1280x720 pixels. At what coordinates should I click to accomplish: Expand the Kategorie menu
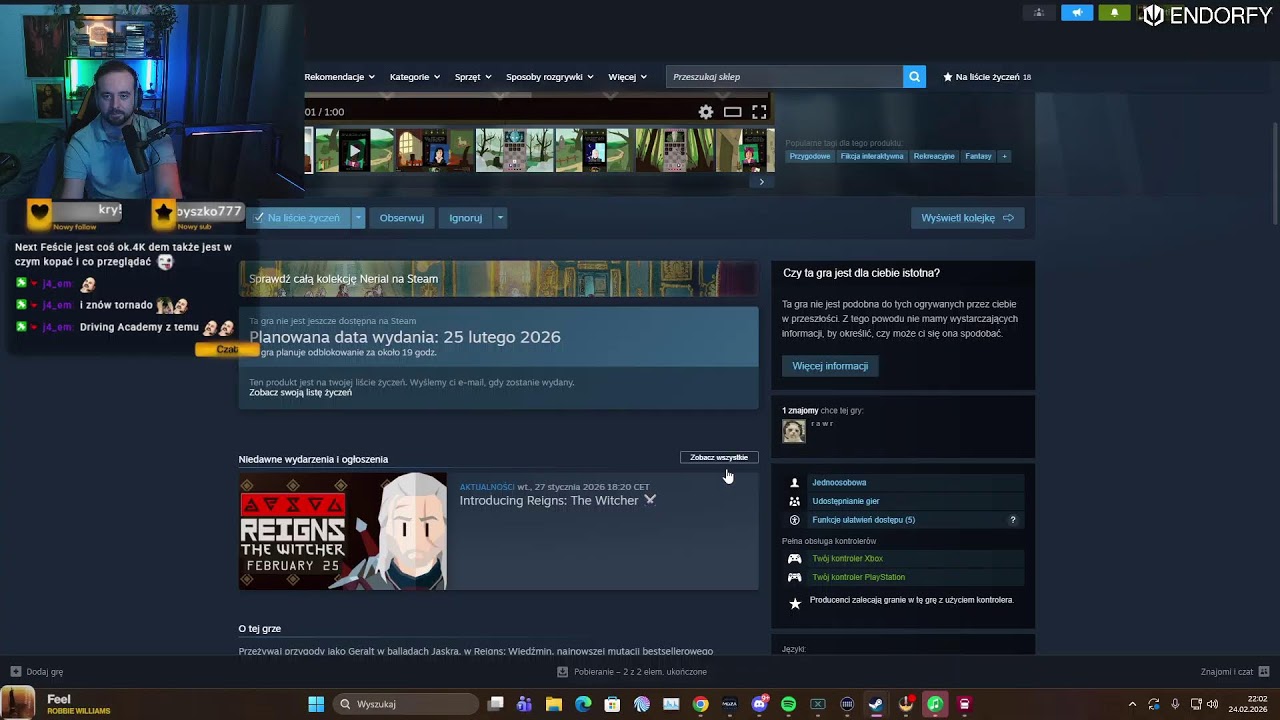(x=415, y=77)
